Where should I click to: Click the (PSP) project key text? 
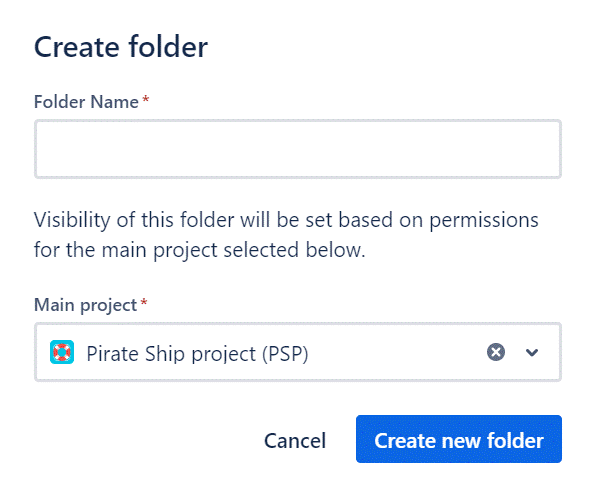tap(285, 354)
